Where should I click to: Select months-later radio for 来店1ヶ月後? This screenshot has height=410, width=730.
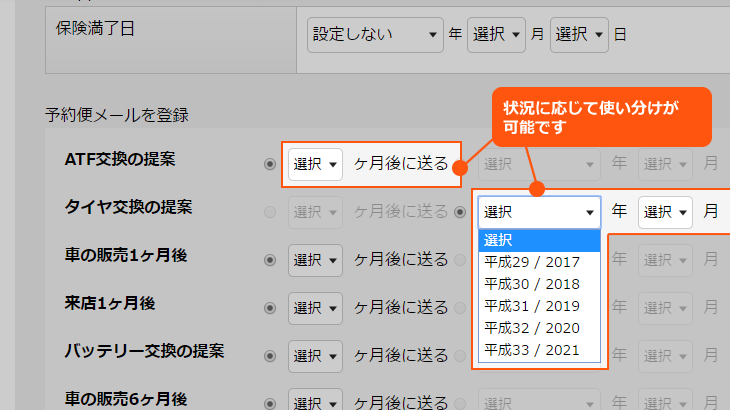click(270, 308)
